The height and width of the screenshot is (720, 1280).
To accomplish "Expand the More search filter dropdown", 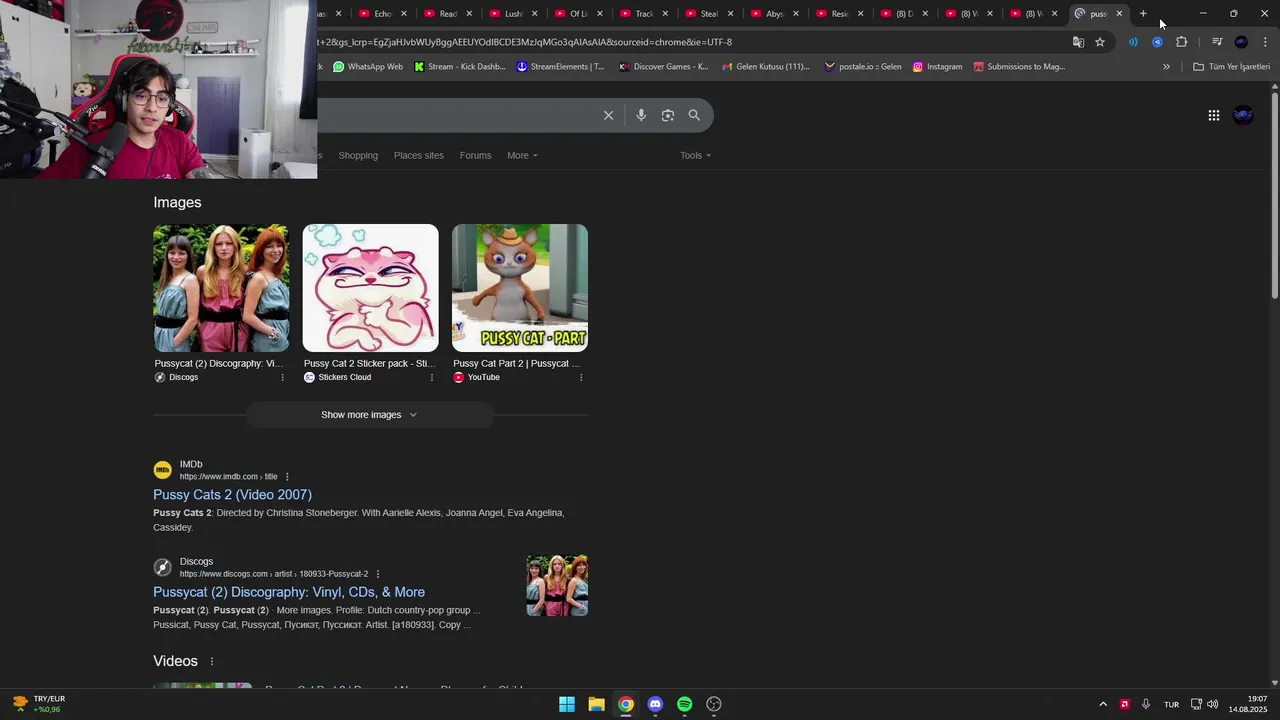I will [x=522, y=155].
